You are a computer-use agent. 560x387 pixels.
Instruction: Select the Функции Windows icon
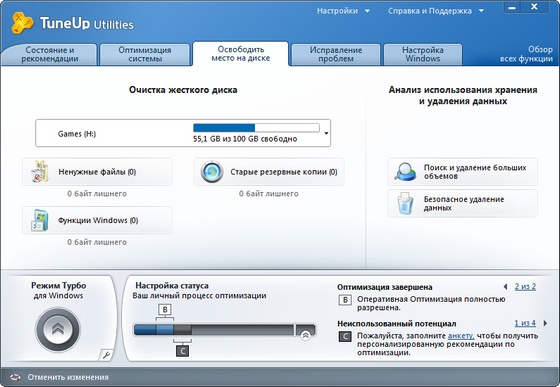[x=39, y=220]
